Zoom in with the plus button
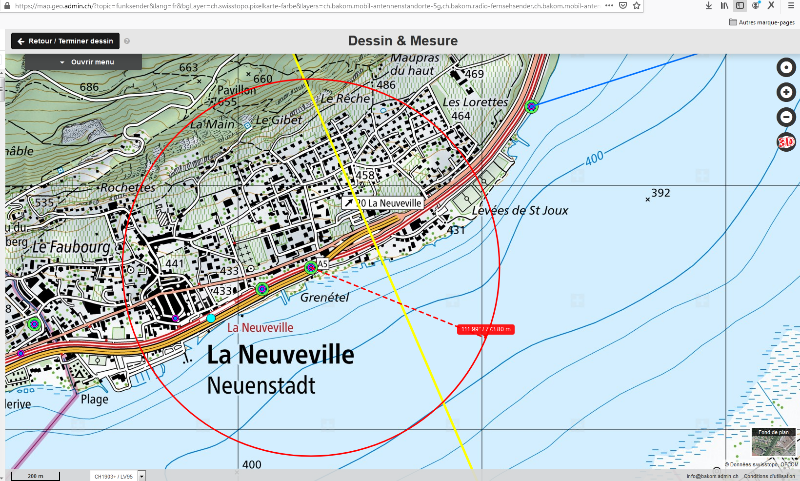Screen dimensions: 800x481 click(x=786, y=92)
